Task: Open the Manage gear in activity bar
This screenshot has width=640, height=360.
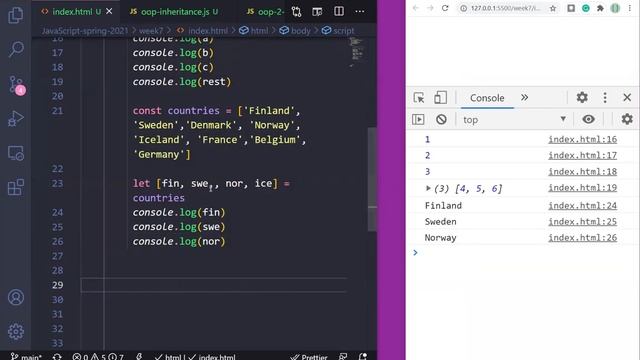Action: click(16, 331)
